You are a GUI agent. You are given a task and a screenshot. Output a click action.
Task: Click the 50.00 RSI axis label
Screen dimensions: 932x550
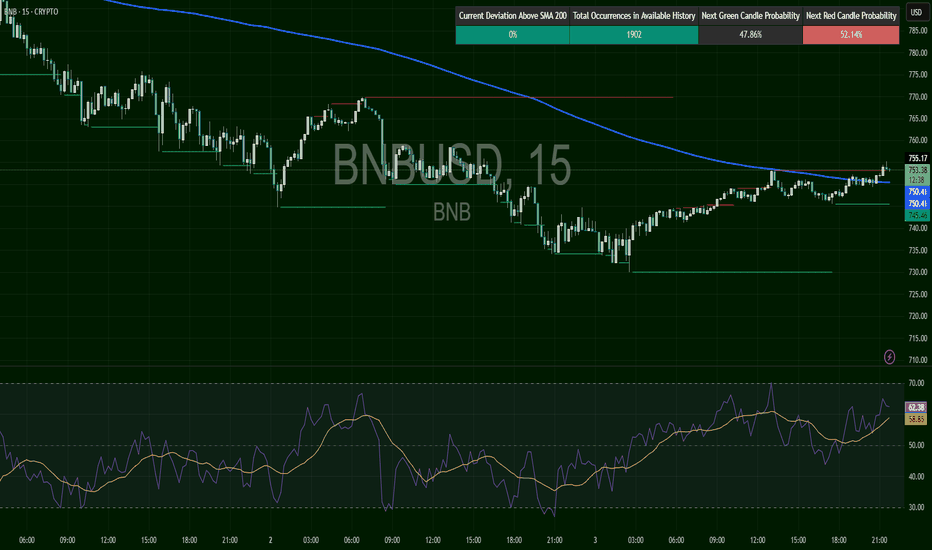(916, 445)
